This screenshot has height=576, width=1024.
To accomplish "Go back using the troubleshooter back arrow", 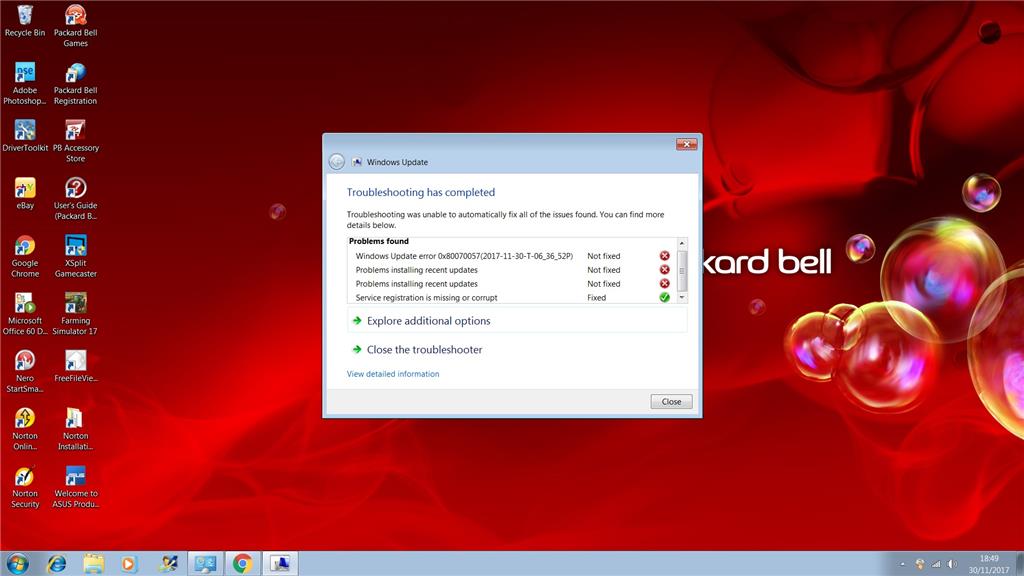I will [336, 161].
